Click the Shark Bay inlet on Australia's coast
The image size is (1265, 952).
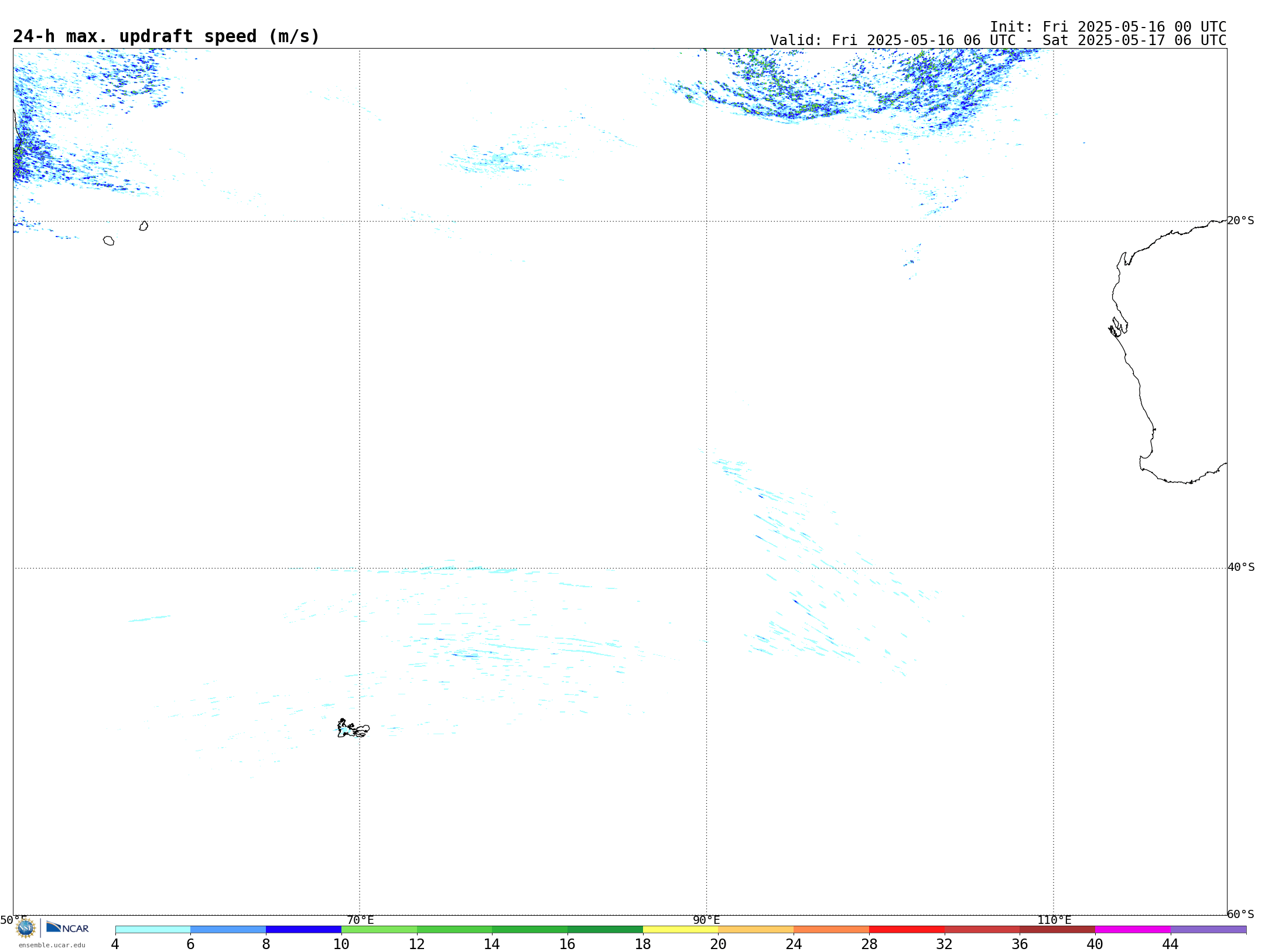click(1118, 327)
